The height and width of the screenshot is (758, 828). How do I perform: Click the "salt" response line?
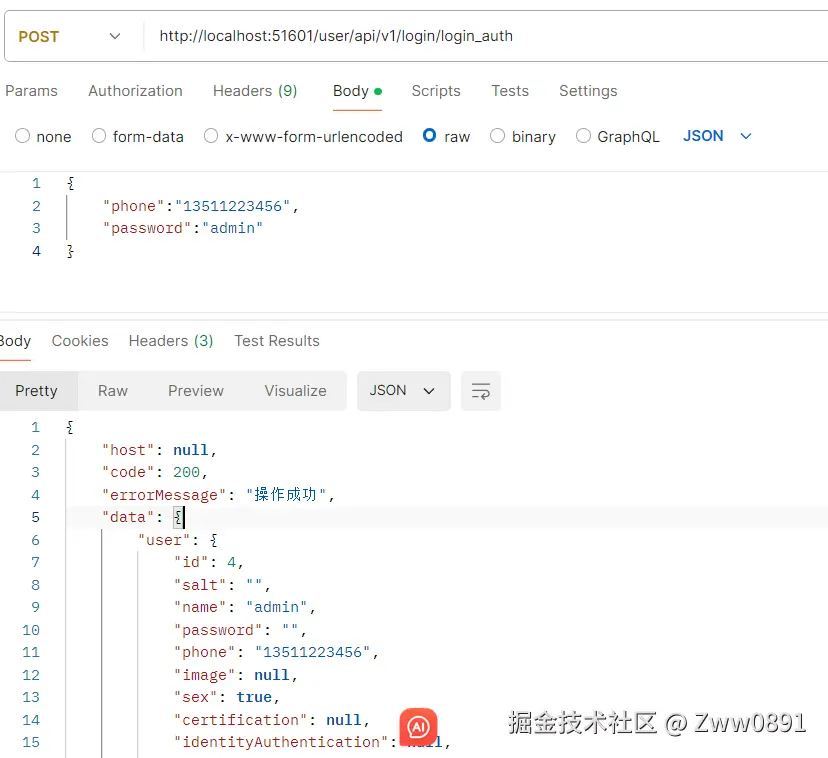click(222, 585)
